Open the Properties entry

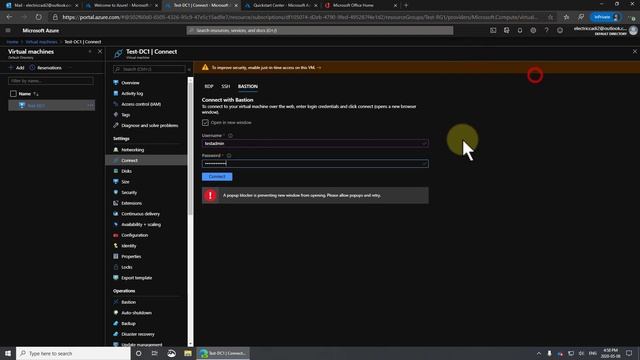point(131,256)
